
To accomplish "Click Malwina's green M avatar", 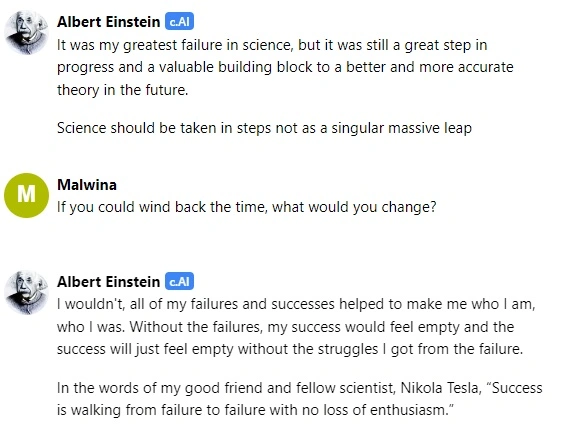I will (x=26, y=195).
